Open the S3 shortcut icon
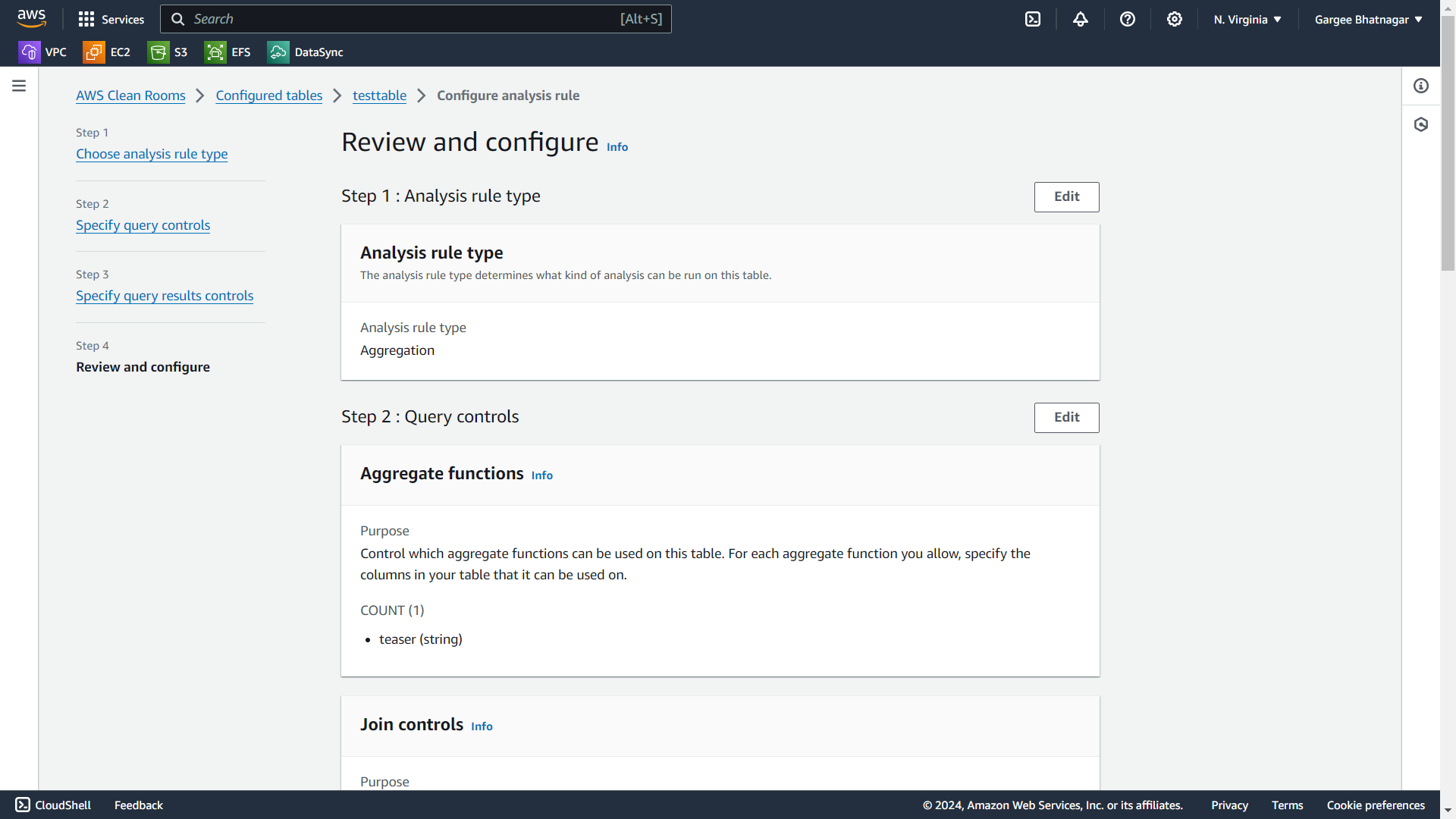 pos(158,52)
